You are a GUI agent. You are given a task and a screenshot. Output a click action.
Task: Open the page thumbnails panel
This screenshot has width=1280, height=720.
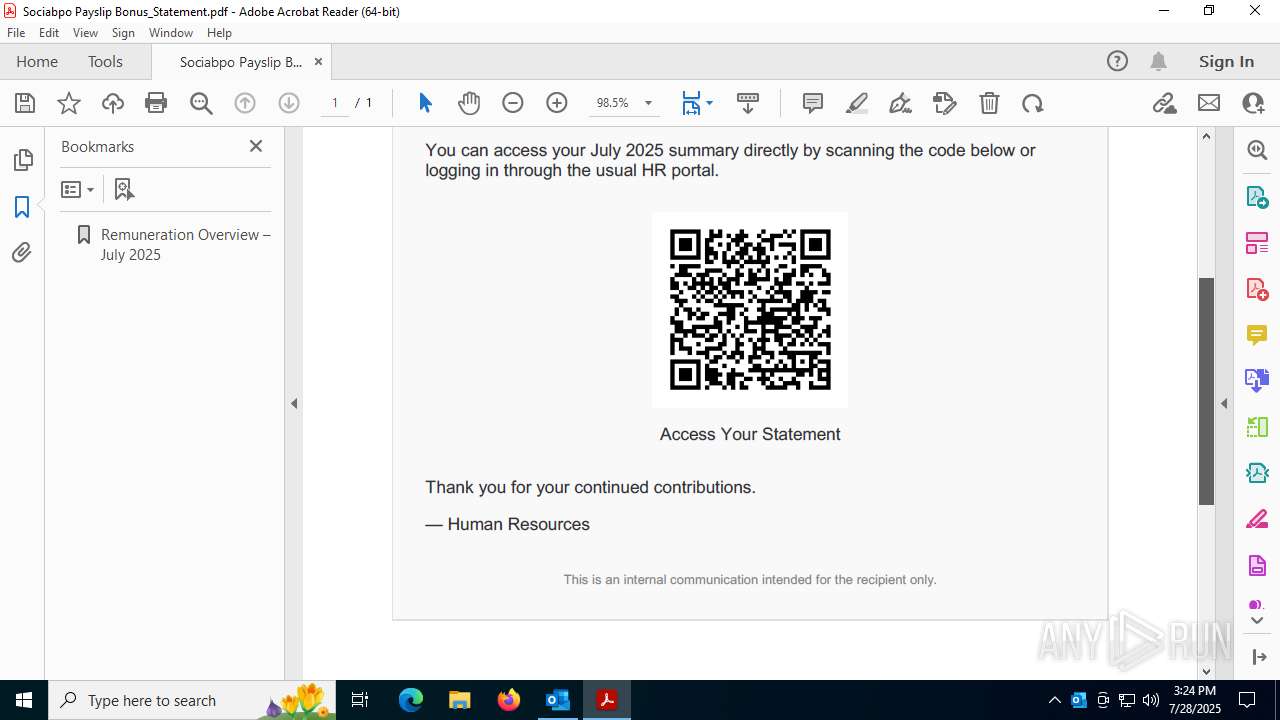click(x=22, y=160)
